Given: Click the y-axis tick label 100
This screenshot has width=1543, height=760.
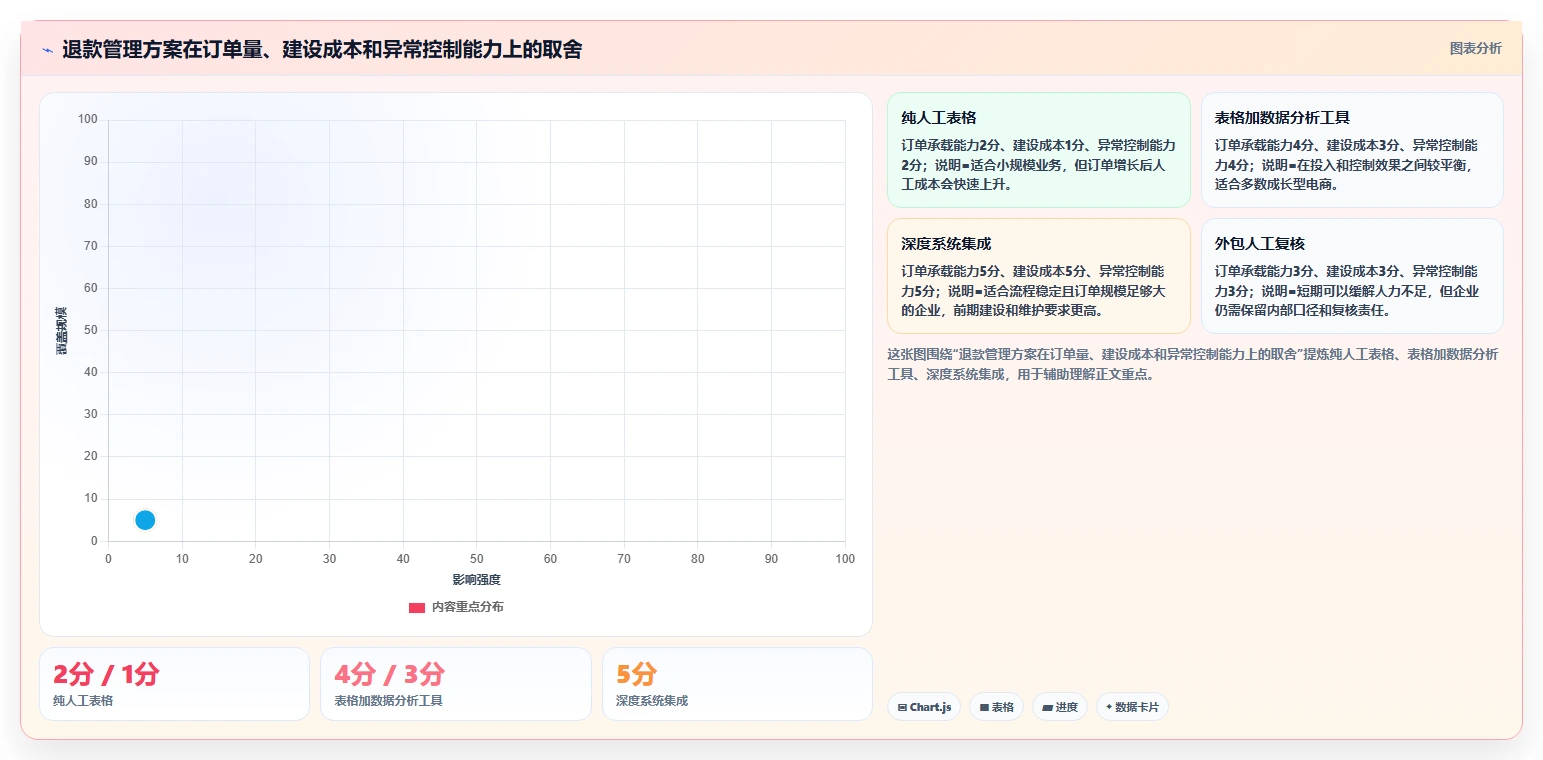Looking at the screenshot, I should pyautogui.click(x=88, y=120).
